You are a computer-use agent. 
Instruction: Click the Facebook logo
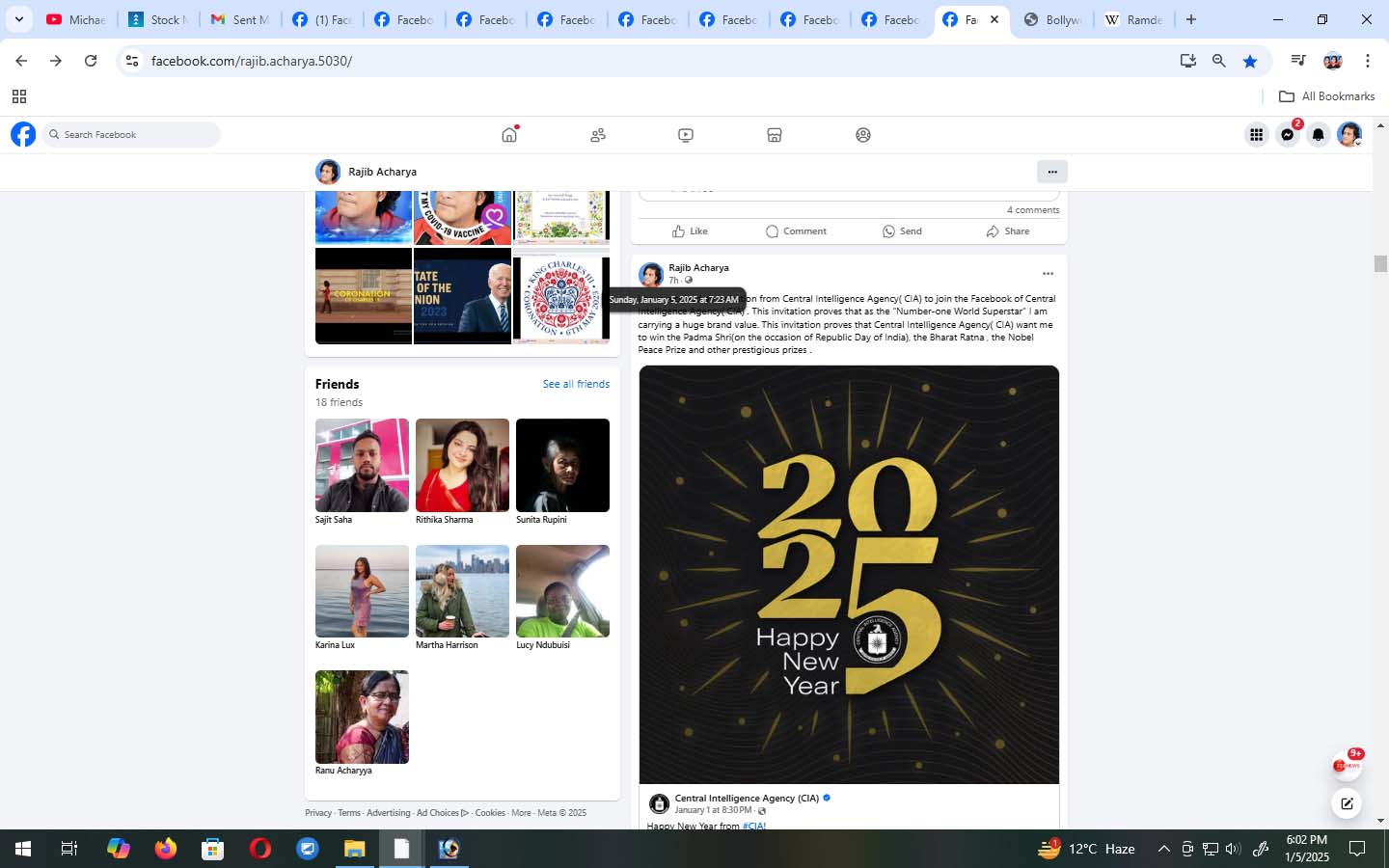(x=23, y=134)
